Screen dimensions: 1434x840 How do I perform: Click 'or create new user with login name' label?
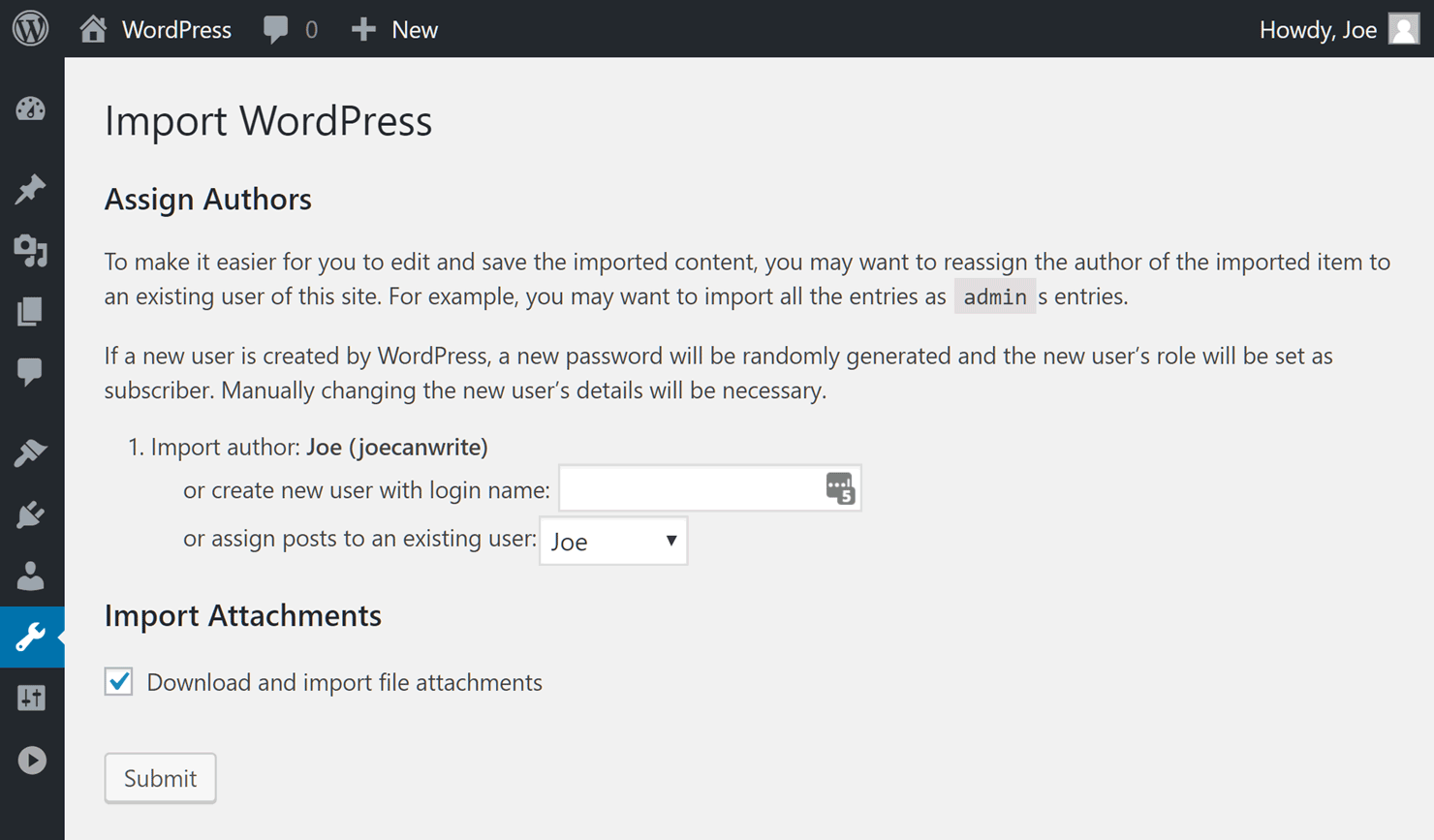tap(366, 490)
